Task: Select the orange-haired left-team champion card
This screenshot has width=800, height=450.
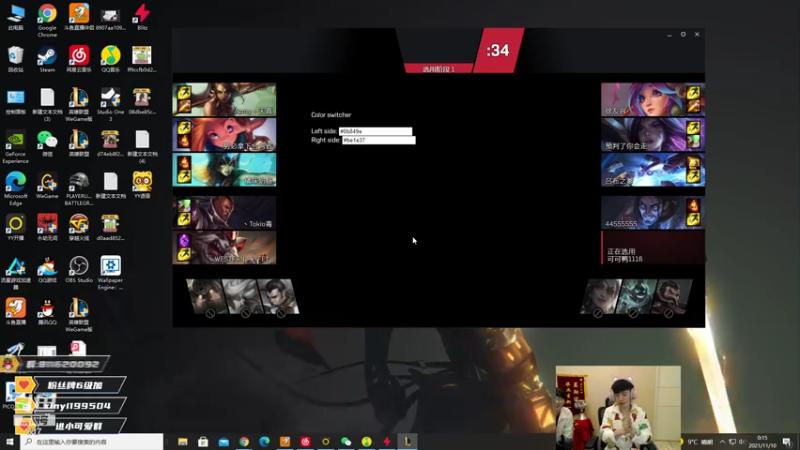Action: tap(224, 135)
